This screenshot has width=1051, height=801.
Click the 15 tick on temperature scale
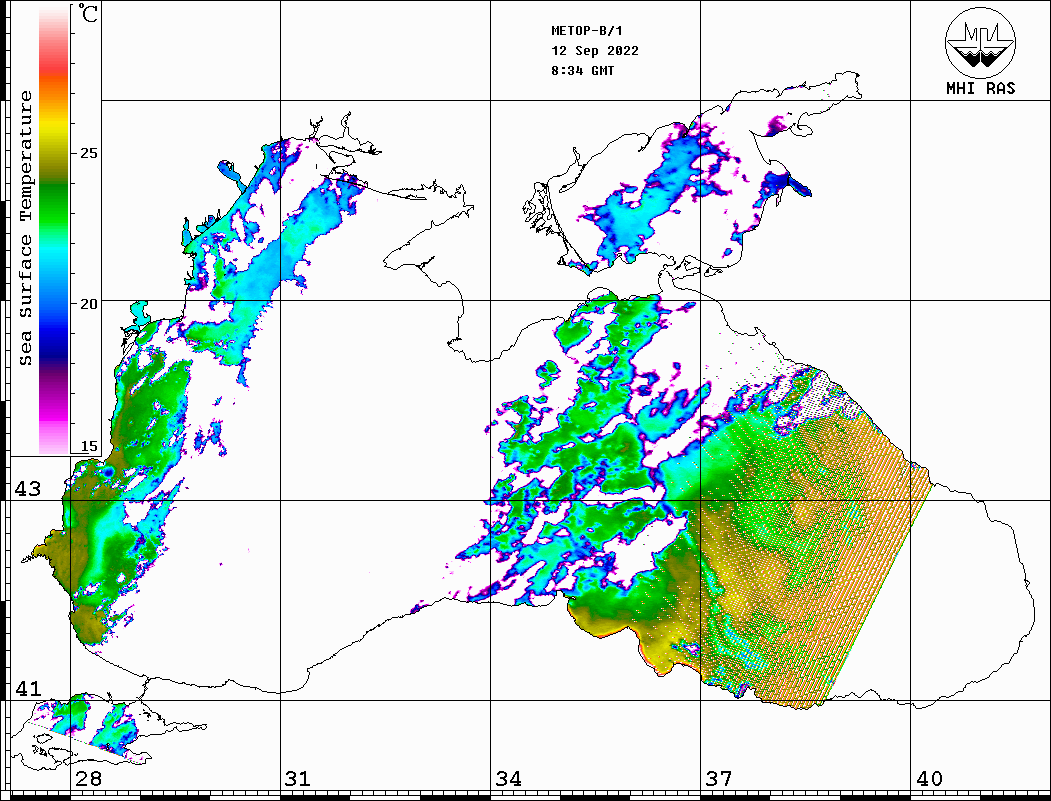(x=88, y=446)
